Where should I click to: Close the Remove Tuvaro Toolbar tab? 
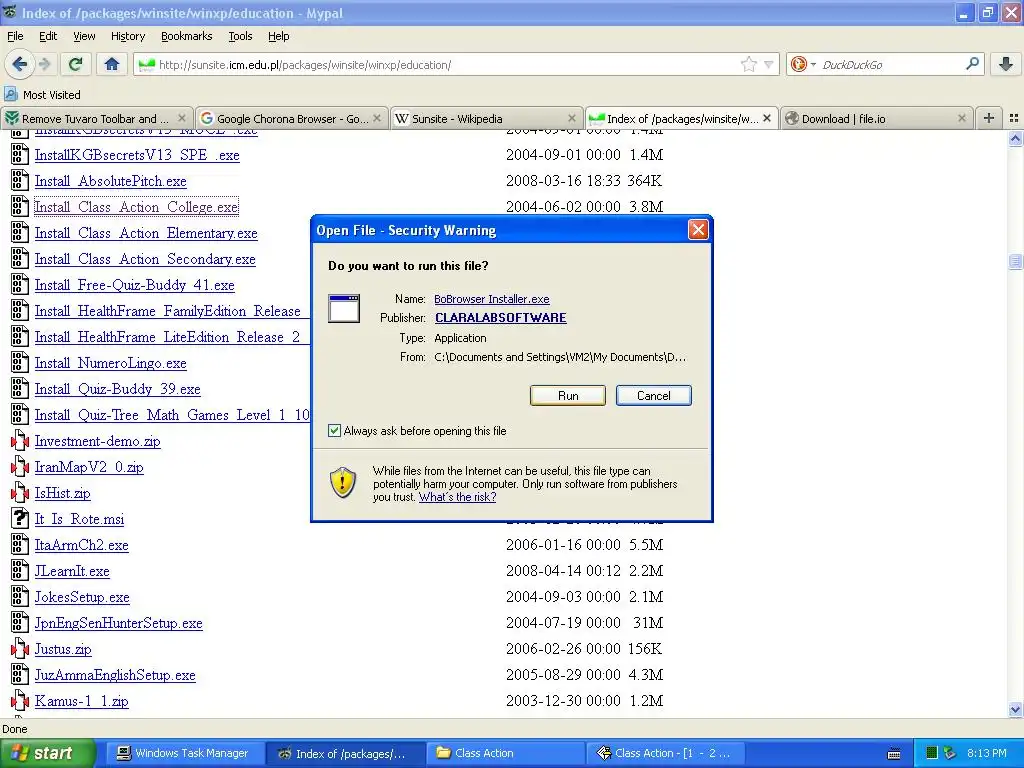(x=182, y=118)
